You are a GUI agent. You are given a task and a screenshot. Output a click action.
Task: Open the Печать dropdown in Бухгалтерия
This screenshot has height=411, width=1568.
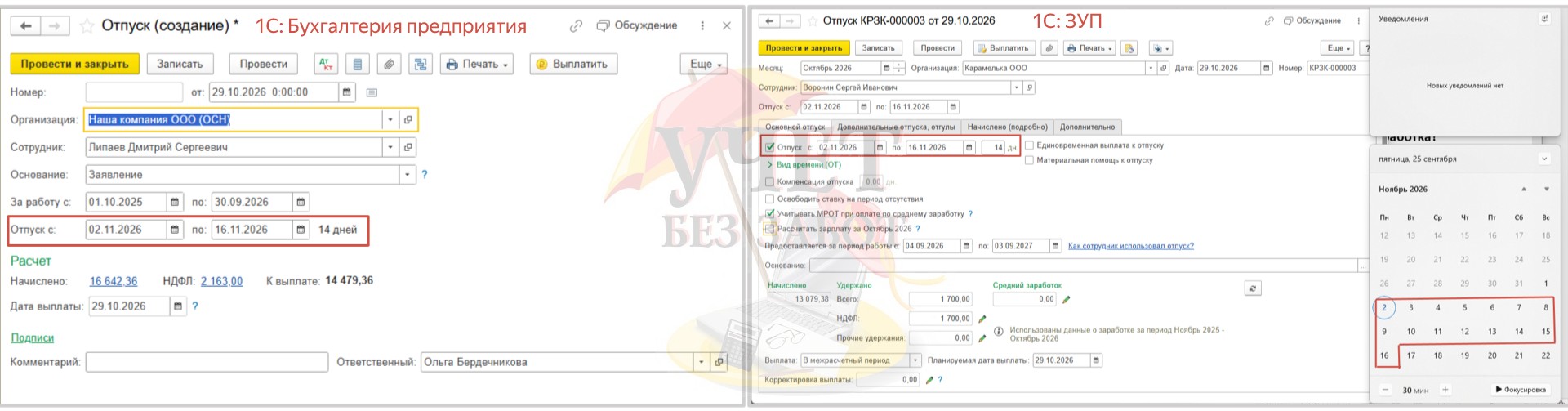[477, 64]
